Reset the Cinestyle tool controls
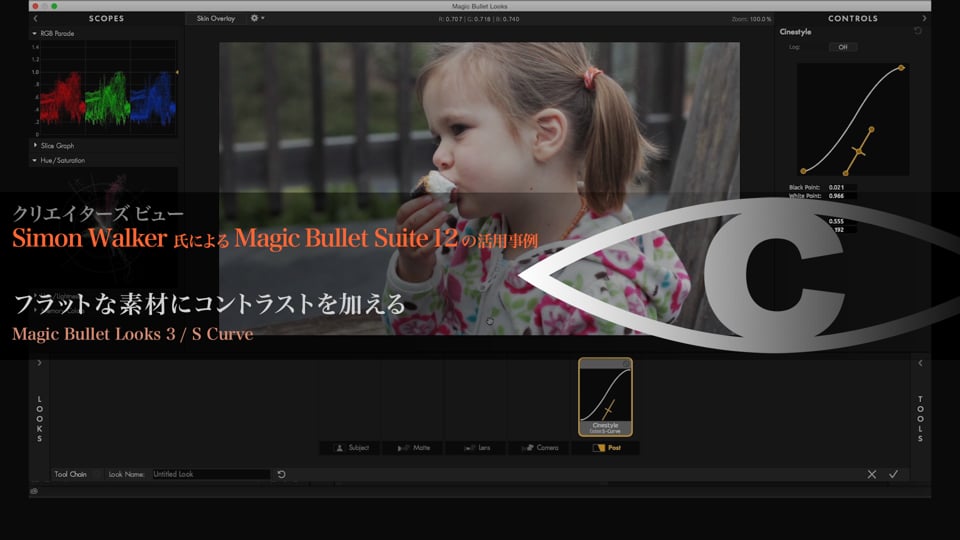The image size is (960, 540). coord(918,31)
